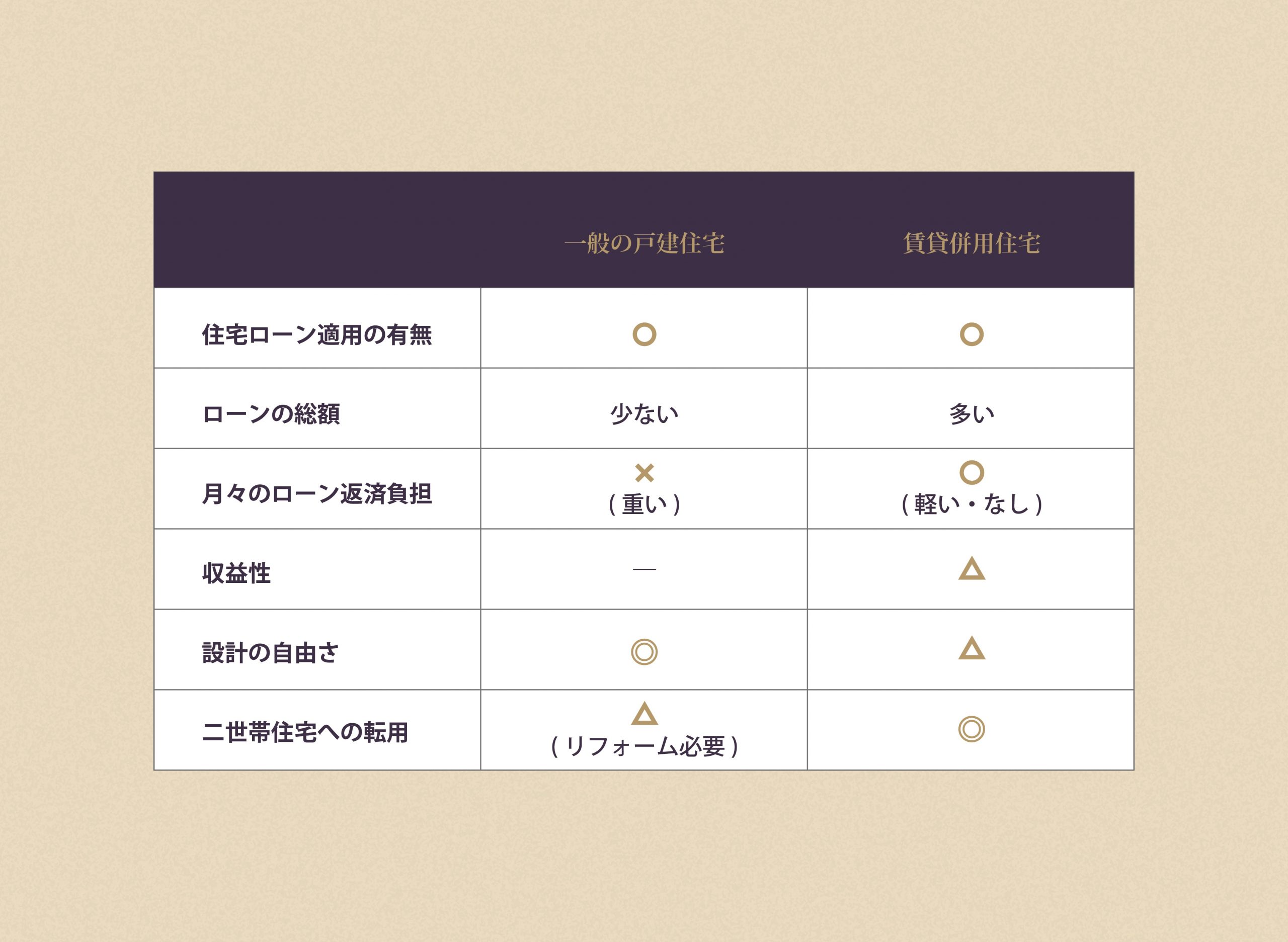
Task: Click the 多い cell text
Action: pos(972,414)
